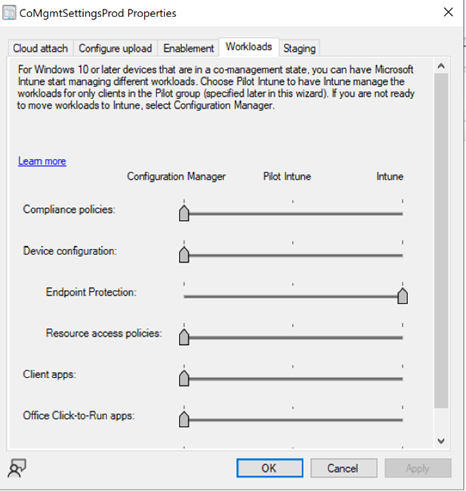Click the Device configuration label
The height and width of the screenshot is (491, 466).
coord(70,251)
